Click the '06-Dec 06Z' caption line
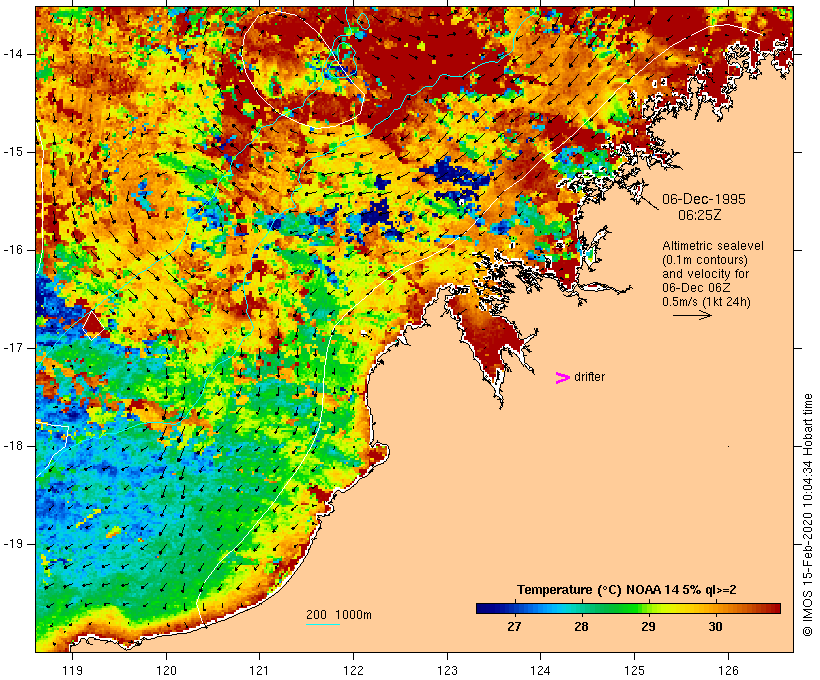The width and height of the screenshot is (820, 680). click(696, 288)
